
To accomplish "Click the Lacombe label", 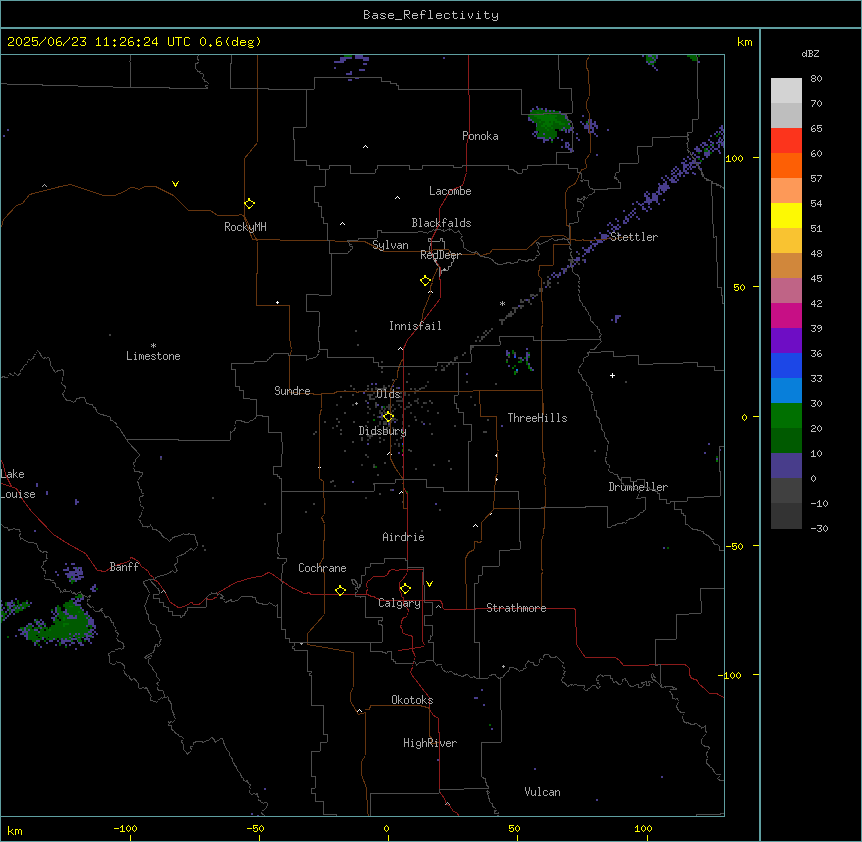I will click(x=450, y=191).
